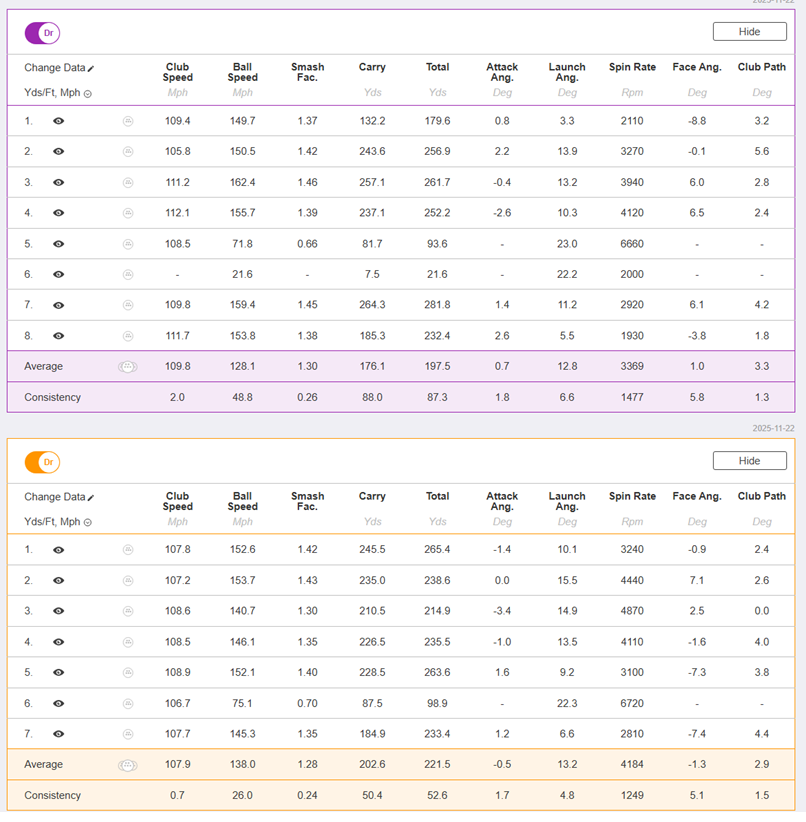Hide shot 6 in purple table via eye
This screenshot has width=806, height=822.
click(59, 275)
